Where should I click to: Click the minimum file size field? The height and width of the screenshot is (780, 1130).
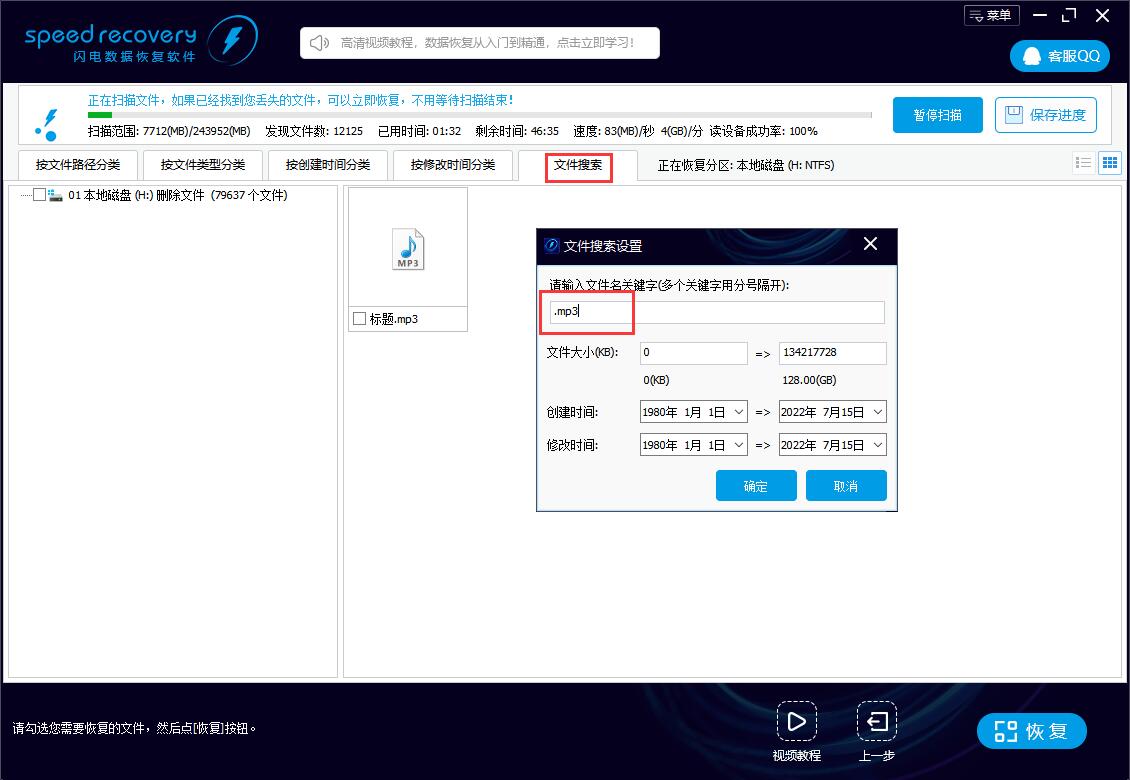tap(693, 353)
